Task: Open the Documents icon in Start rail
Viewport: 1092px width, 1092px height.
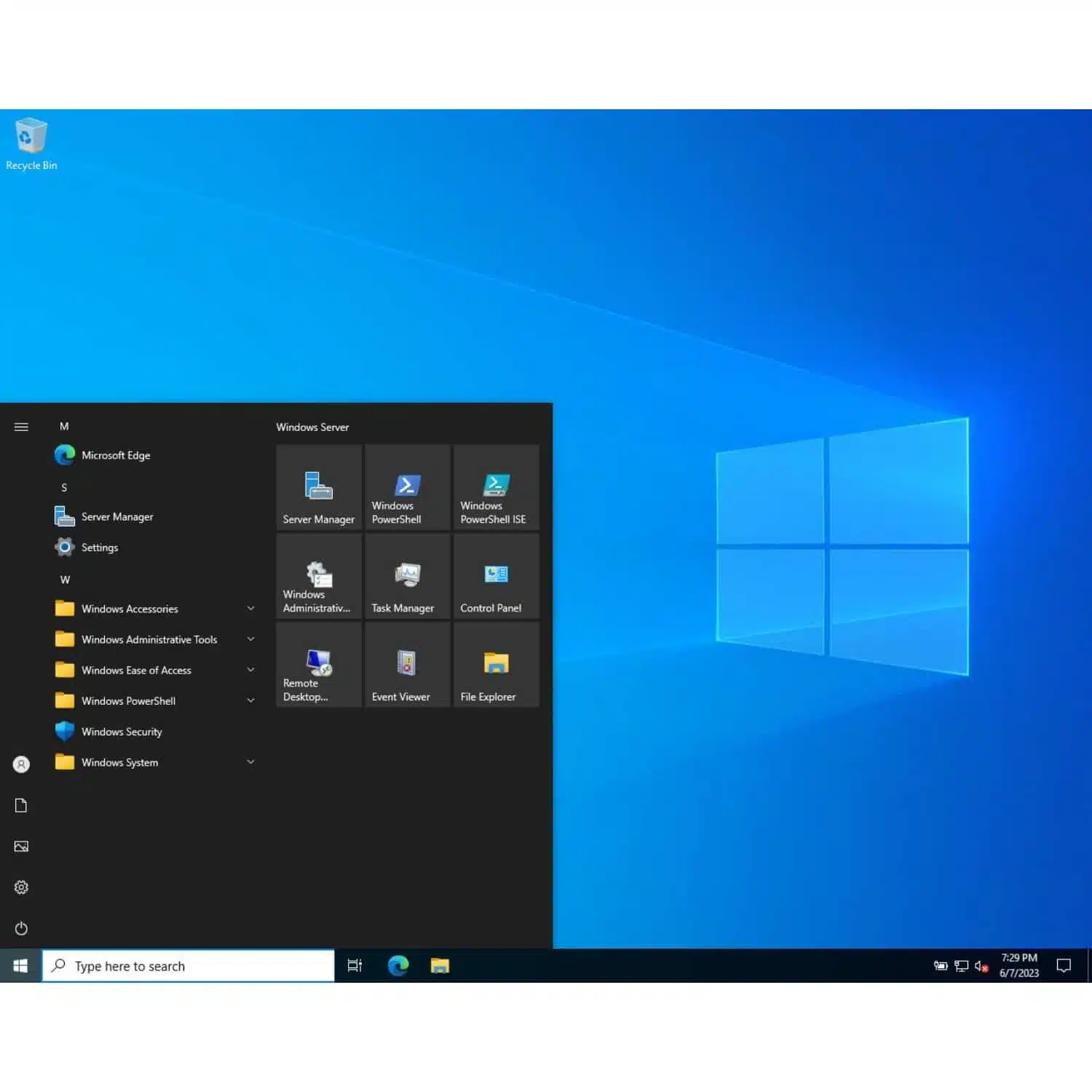Action: tap(21, 805)
